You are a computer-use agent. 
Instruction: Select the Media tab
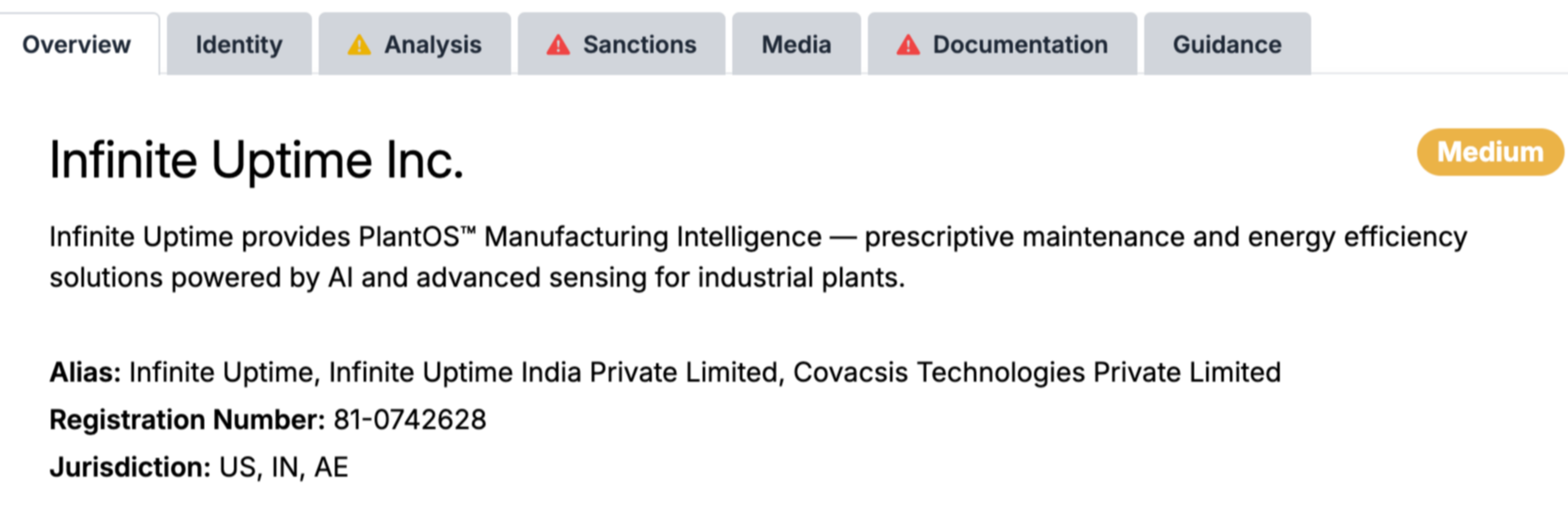pyautogui.click(x=795, y=46)
